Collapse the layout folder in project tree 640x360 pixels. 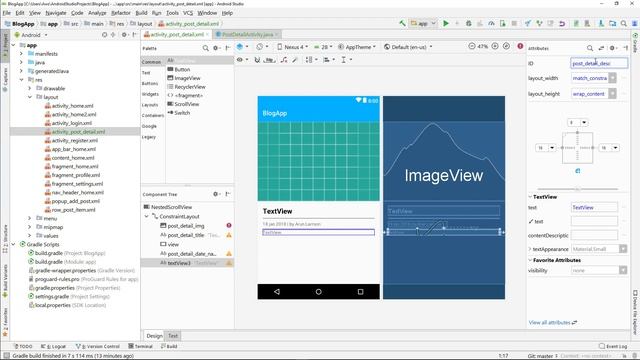click(x=30, y=97)
